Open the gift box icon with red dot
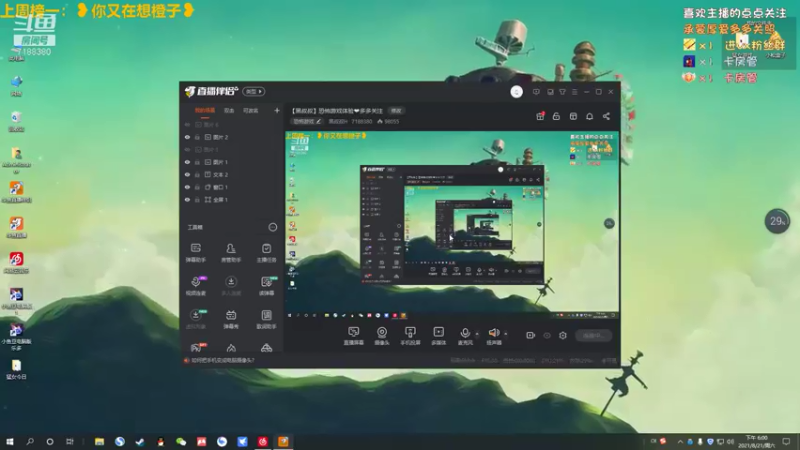Screen dimensions: 800x450 point(540,116)
